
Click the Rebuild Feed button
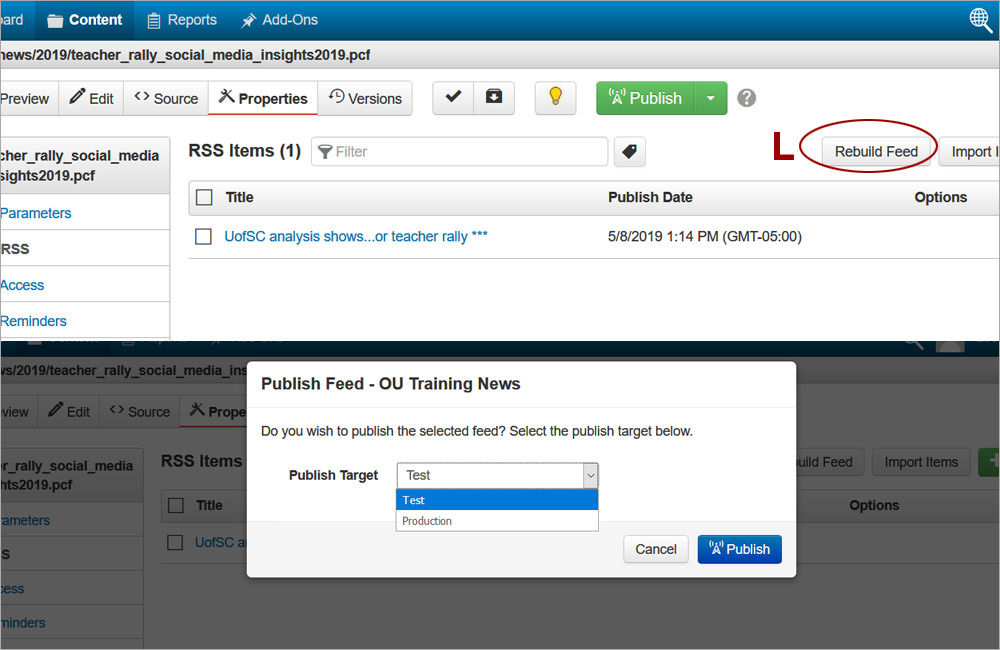point(876,152)
